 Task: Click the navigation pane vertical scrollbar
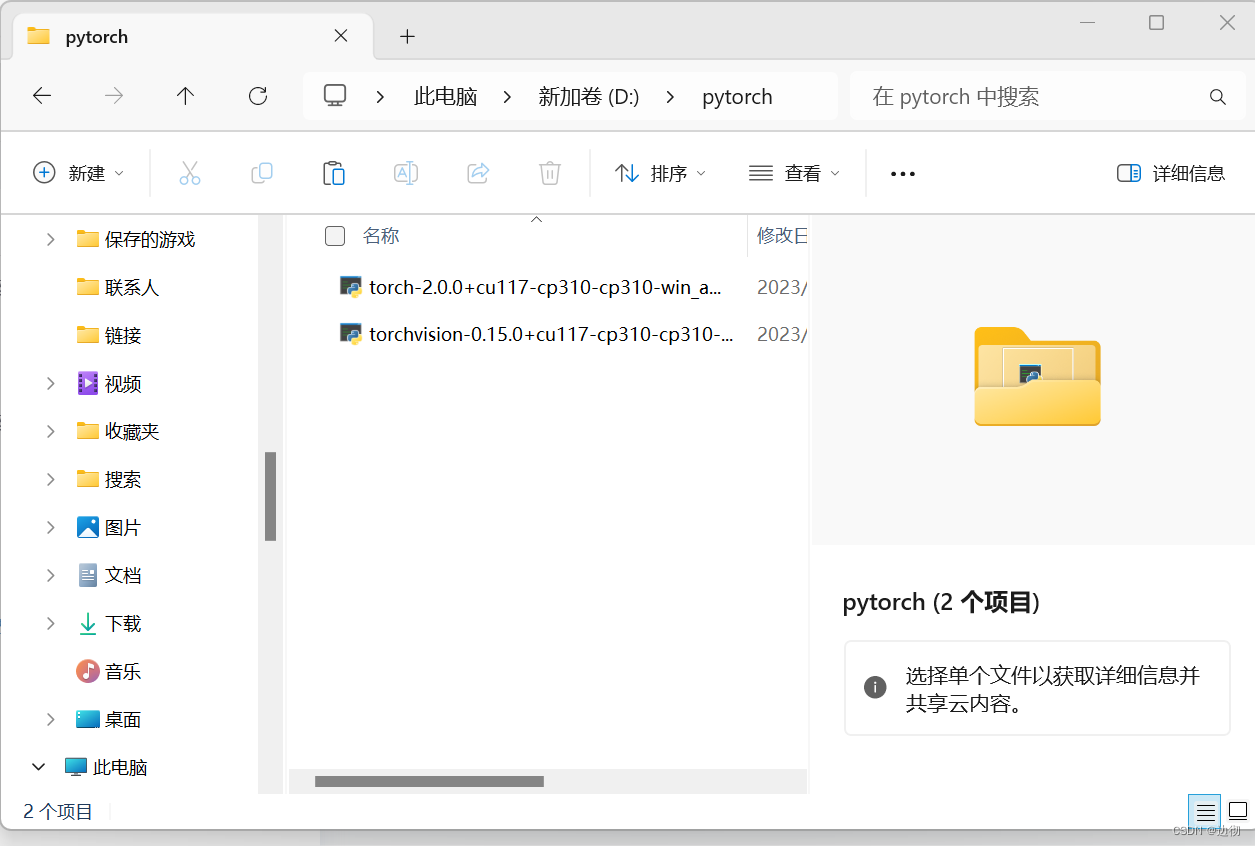tap(270, 497)
